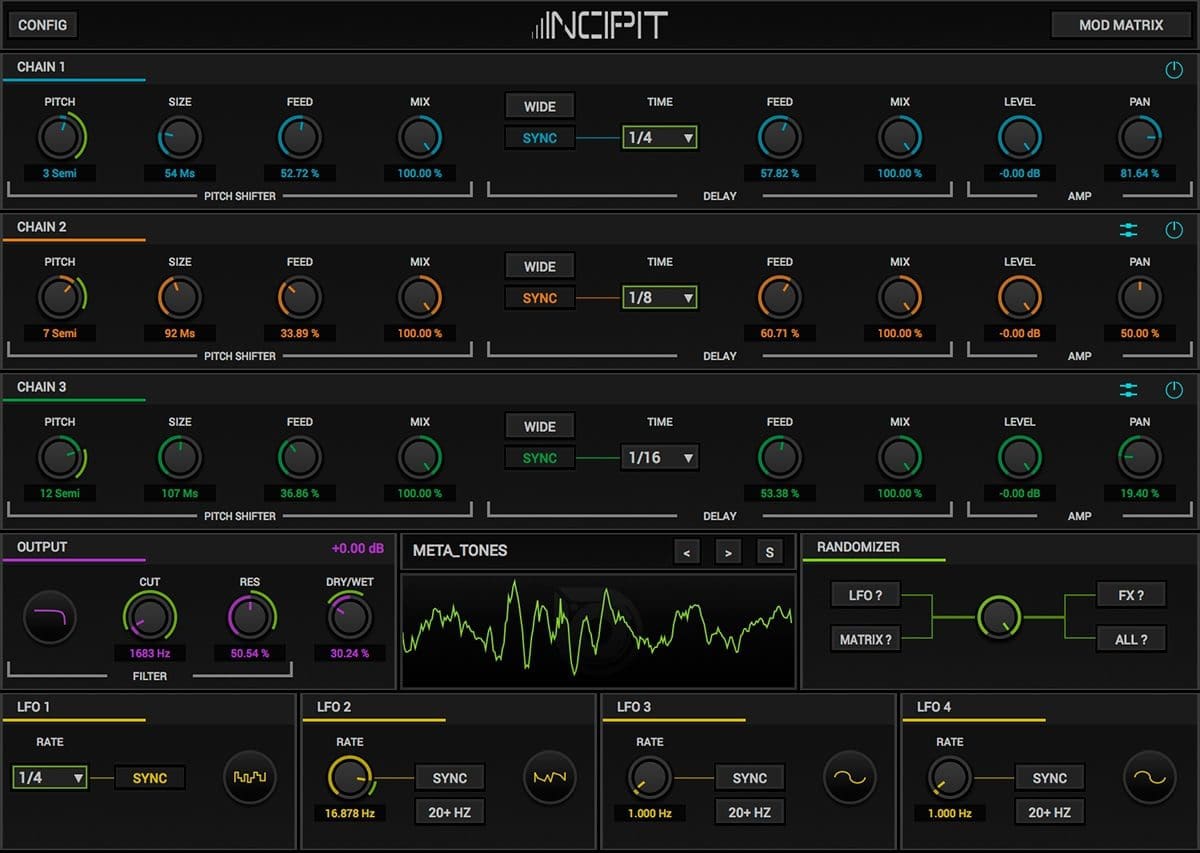Viewport: 1200px width, 853px height.
Task: Click LFO 2 Rate knob
Action: 350,777
